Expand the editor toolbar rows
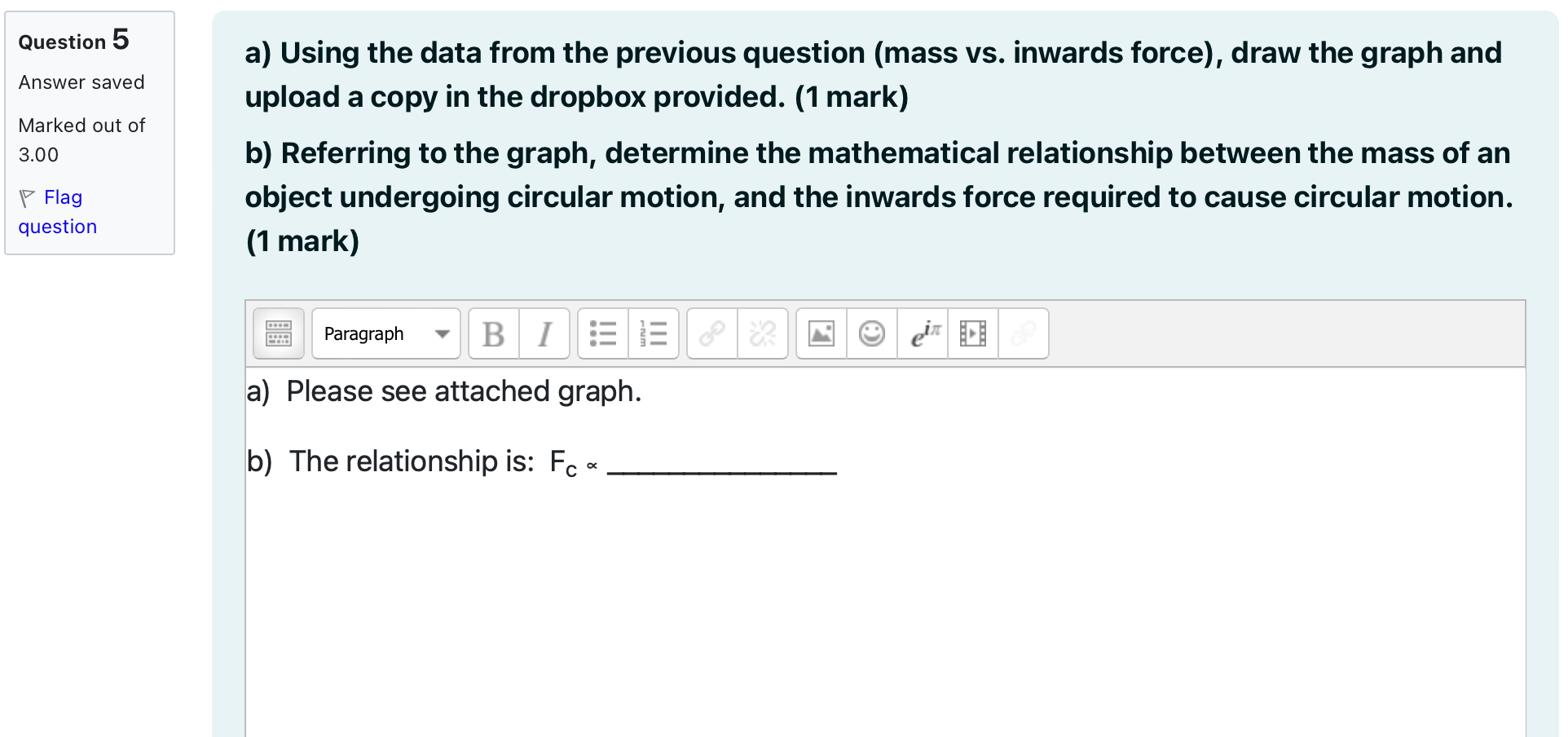This screenshot has height=737, width=1568. 278,333
